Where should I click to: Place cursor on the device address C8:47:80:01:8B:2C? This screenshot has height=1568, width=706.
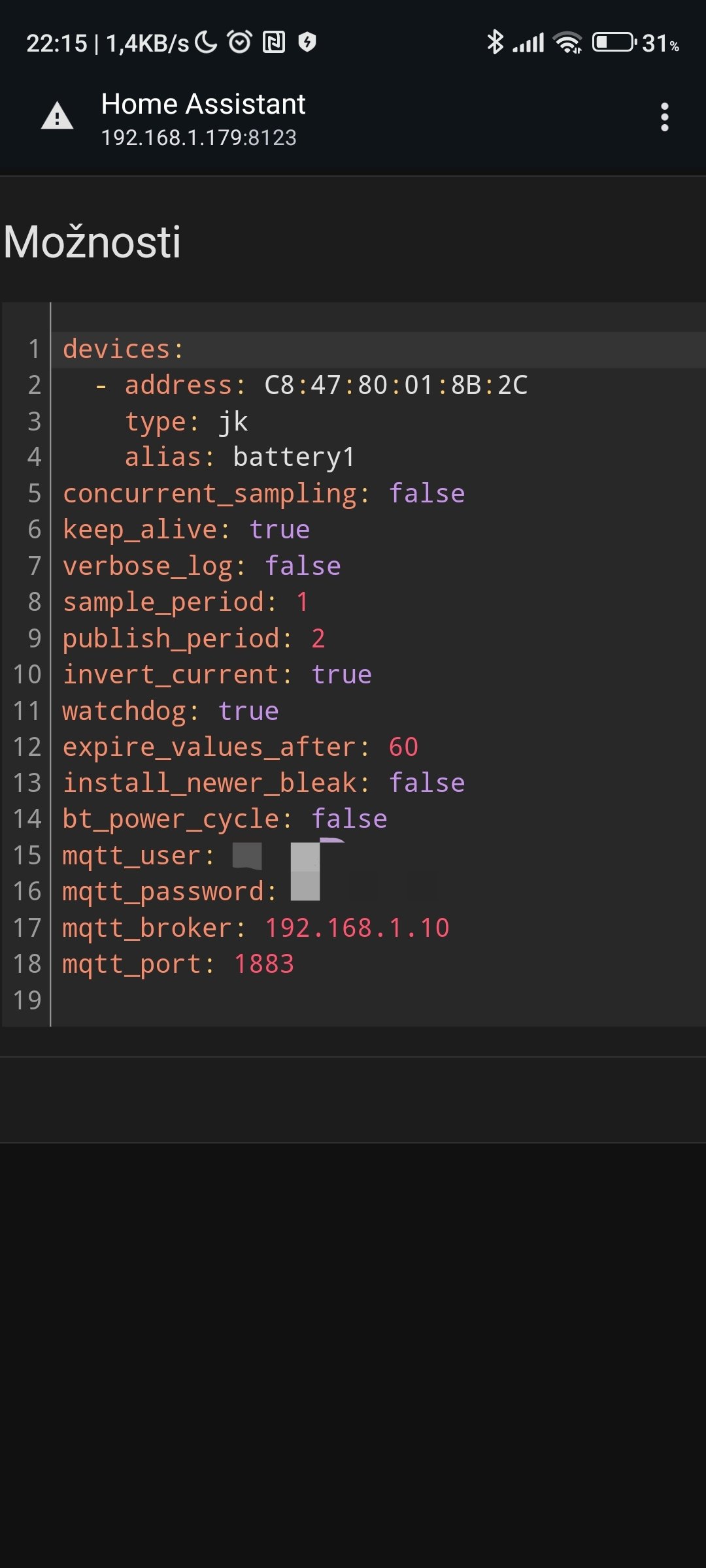395,385
